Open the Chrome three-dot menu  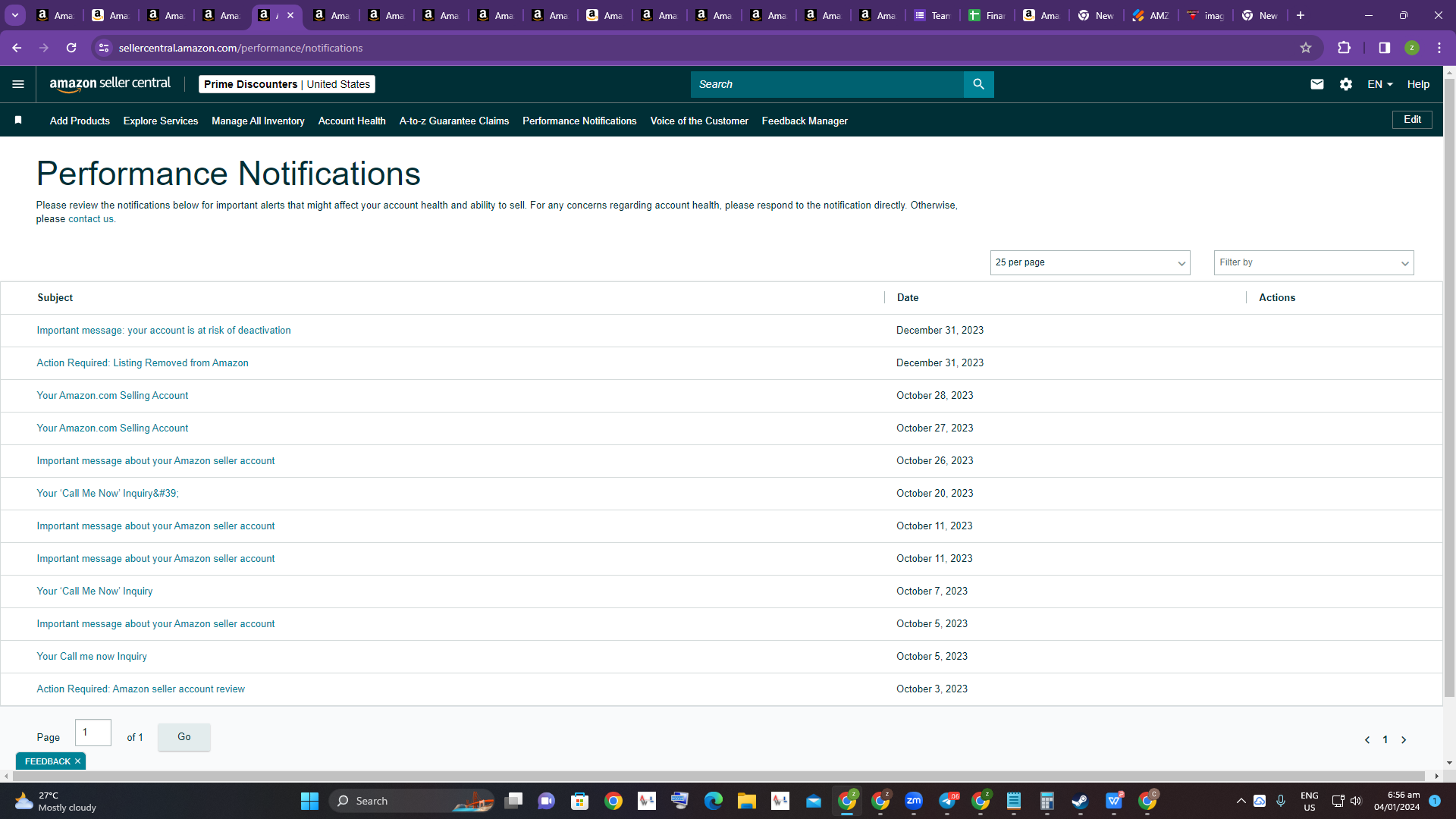click(1439, 48)
